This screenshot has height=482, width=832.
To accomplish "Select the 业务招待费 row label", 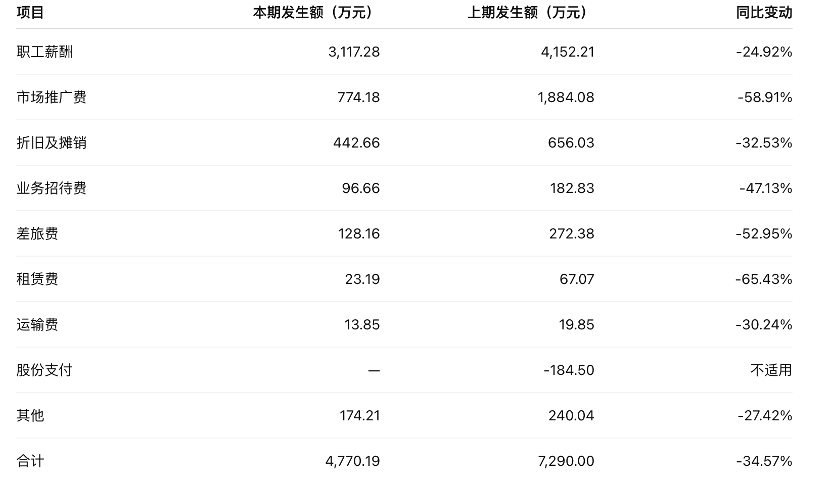I will point(51,188).
